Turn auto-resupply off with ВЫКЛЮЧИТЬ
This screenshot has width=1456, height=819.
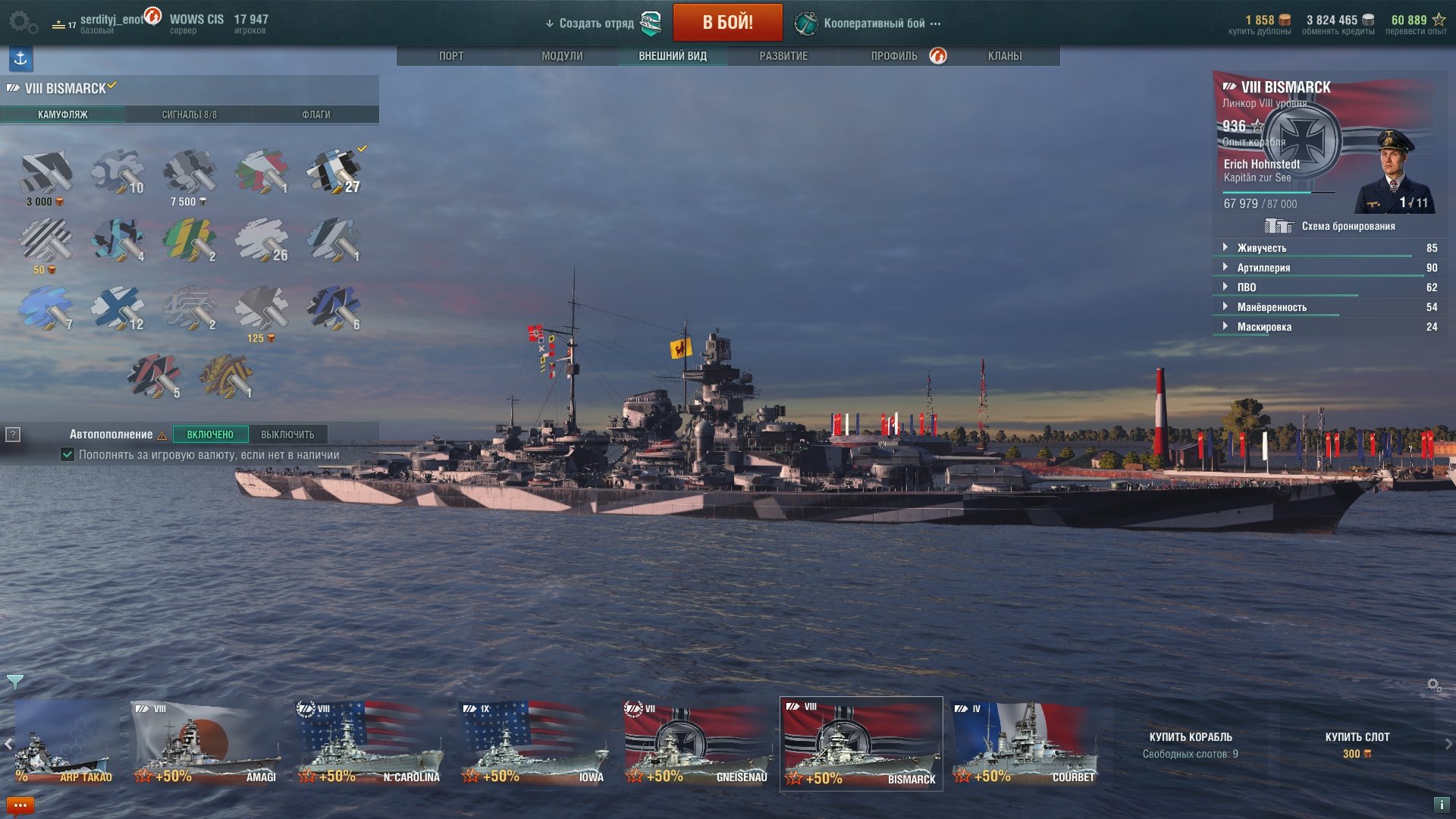click(287, 435)
